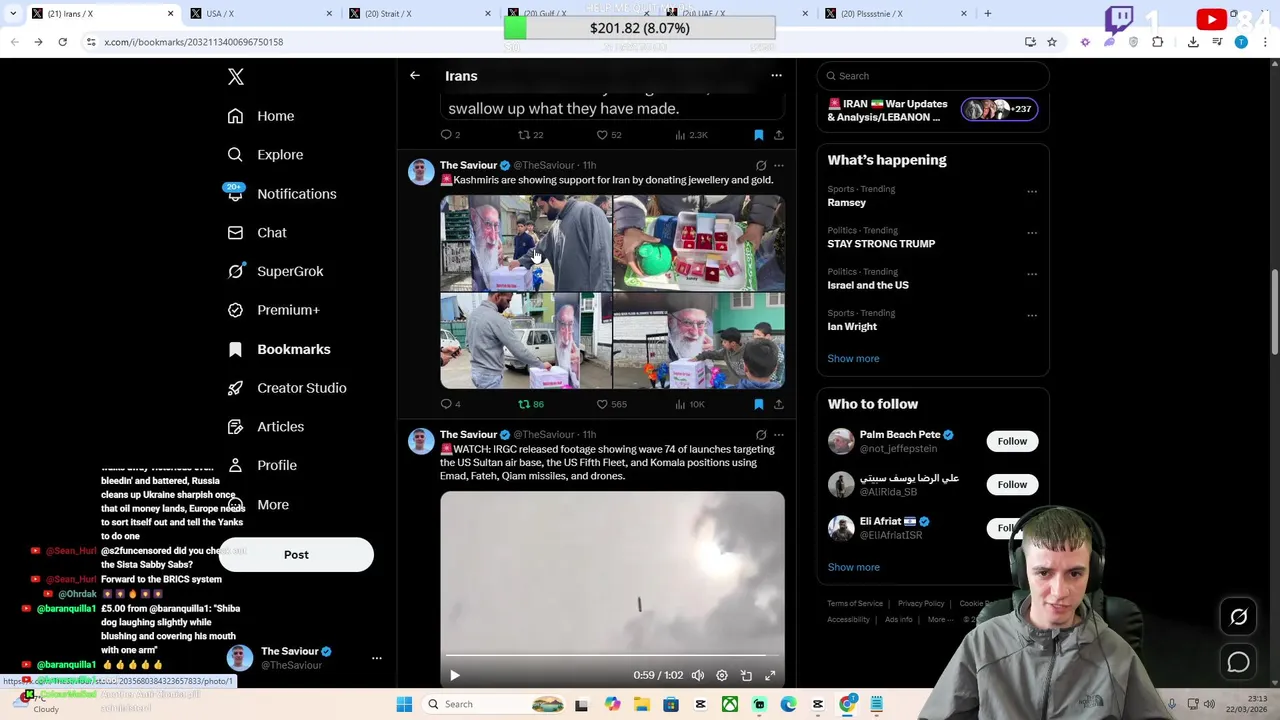Open the Explore page
The image size is (1280, 720).
click(265, 155)
